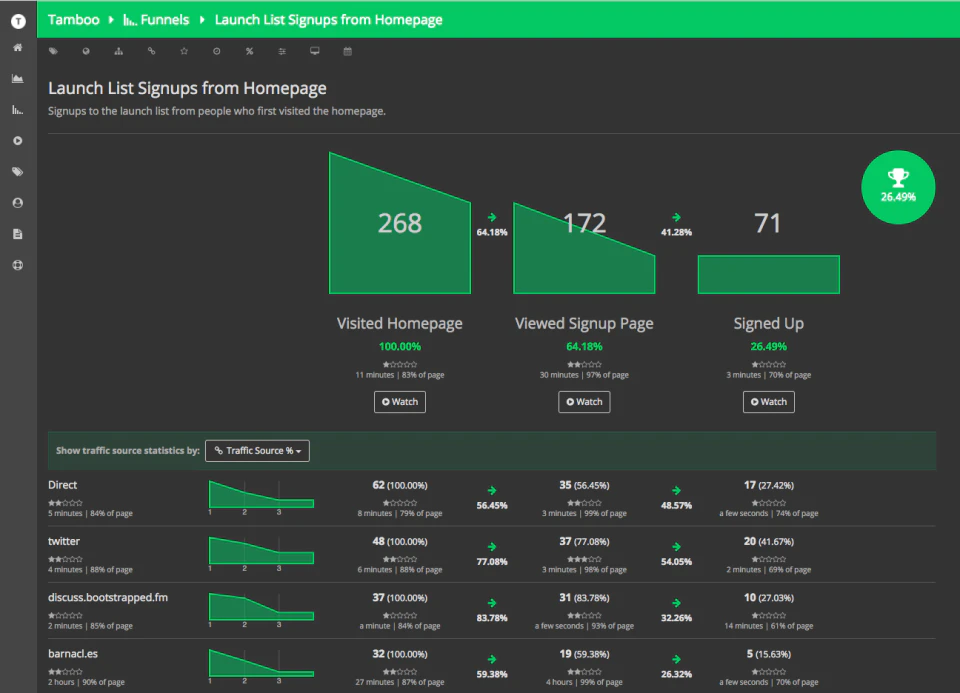Image resolution: width=960 pixels, height=693 pixels.
Task: Click the sitemap icon in the toolbar
Action: click(119, 51)
